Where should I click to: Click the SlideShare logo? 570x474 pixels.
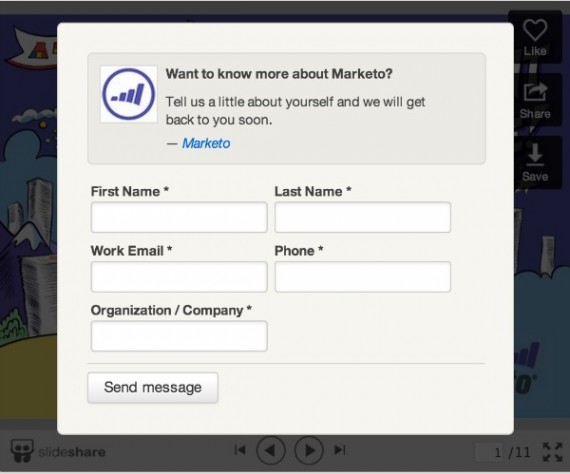(58, 451)
